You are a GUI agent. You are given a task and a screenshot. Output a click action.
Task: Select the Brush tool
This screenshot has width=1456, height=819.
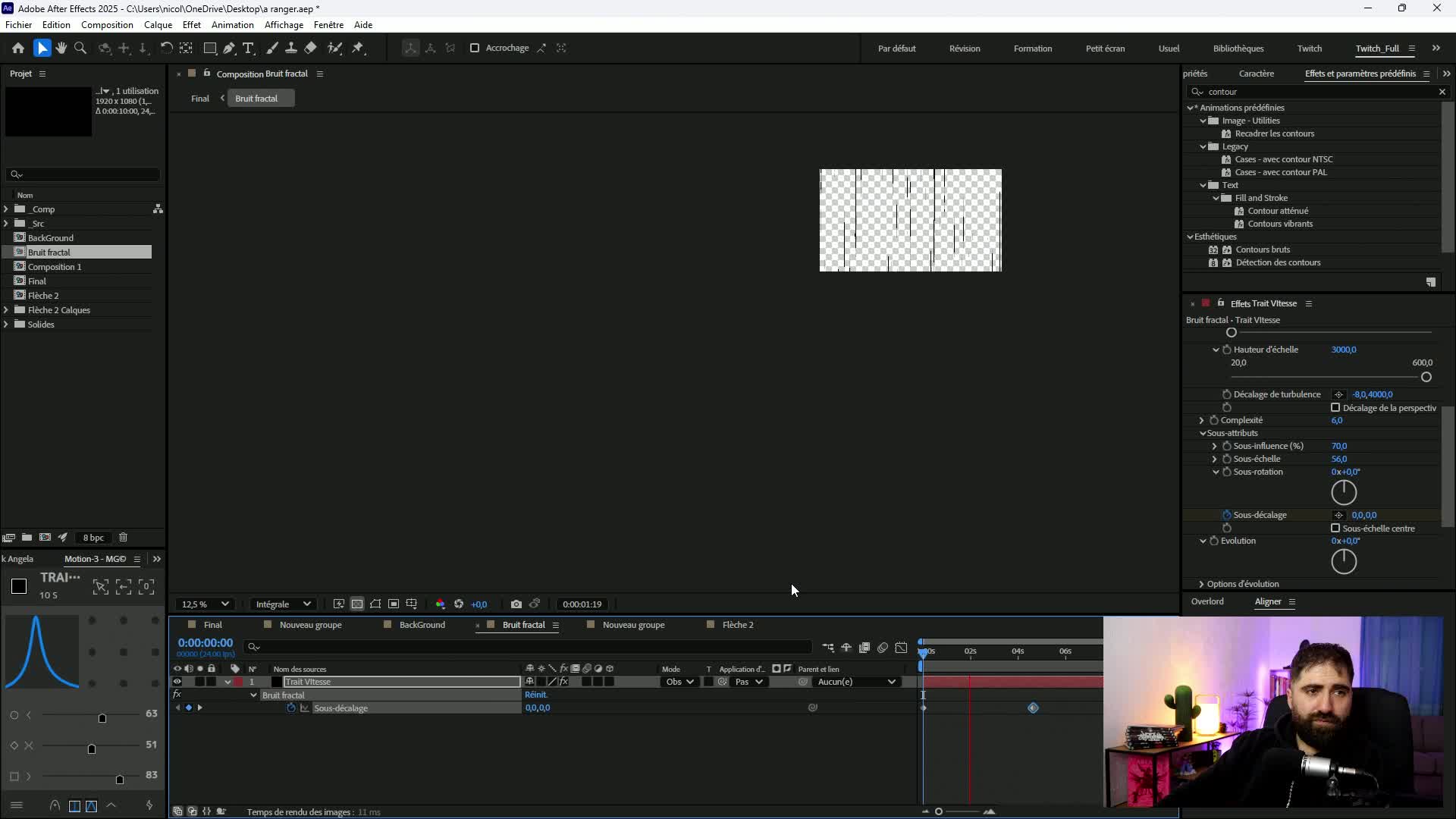(272, 48)
